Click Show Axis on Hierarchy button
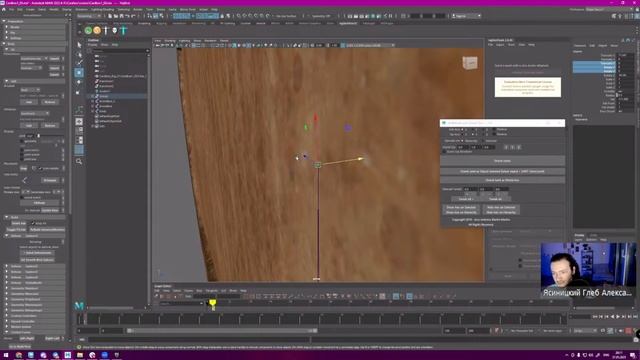The image size is (640, 360). tap(461, 212)
